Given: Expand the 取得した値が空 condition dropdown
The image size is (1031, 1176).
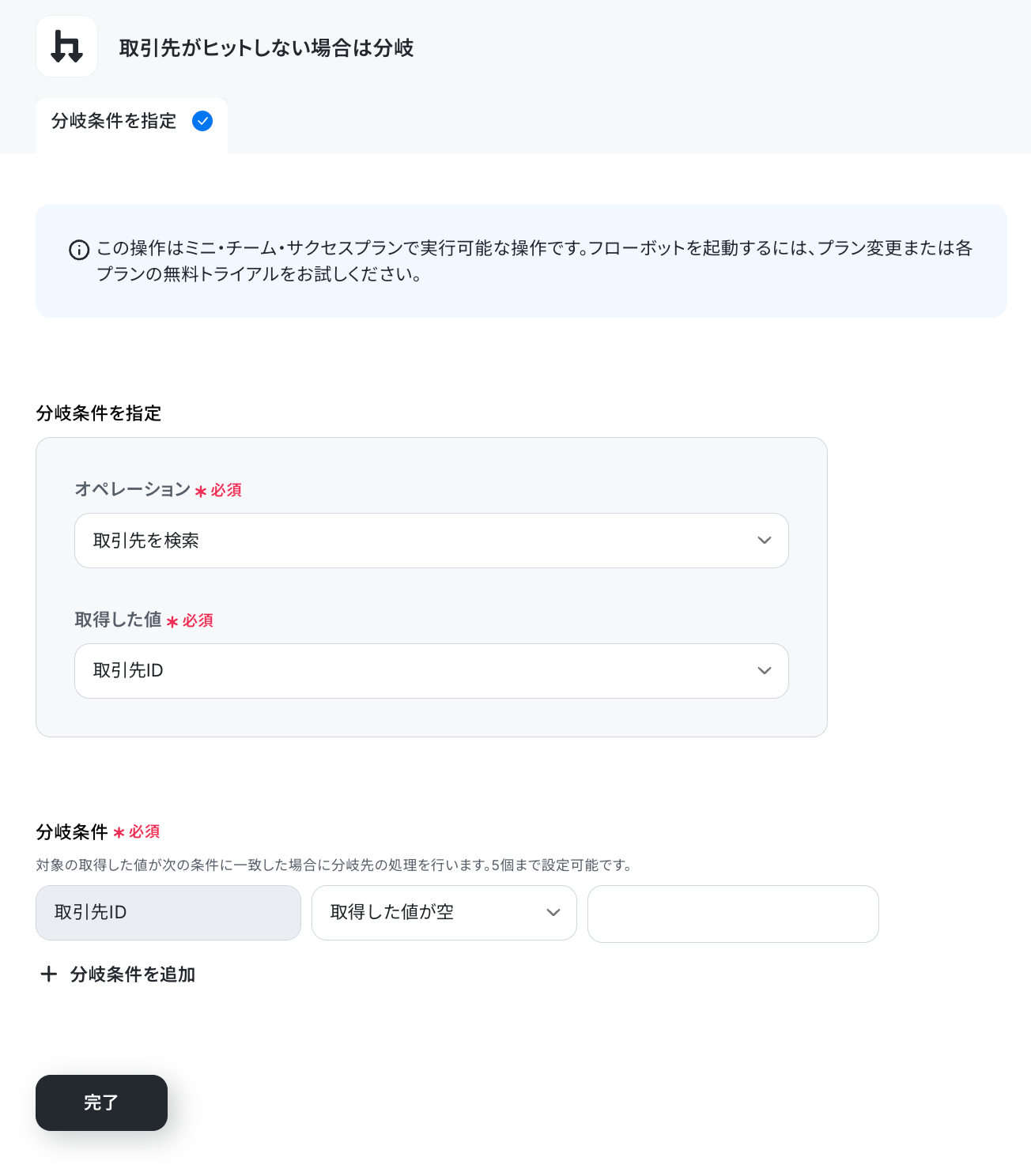Looking at the screenshot, I should click(444, 913).
